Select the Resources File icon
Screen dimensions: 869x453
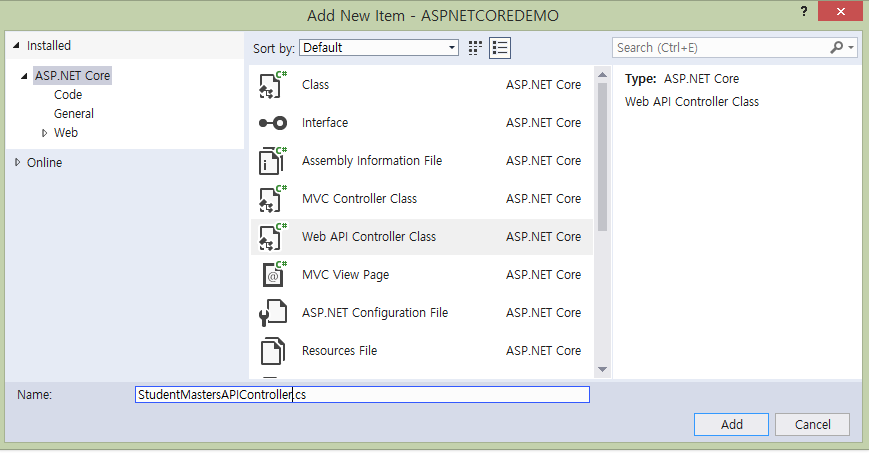pos(273,351)
